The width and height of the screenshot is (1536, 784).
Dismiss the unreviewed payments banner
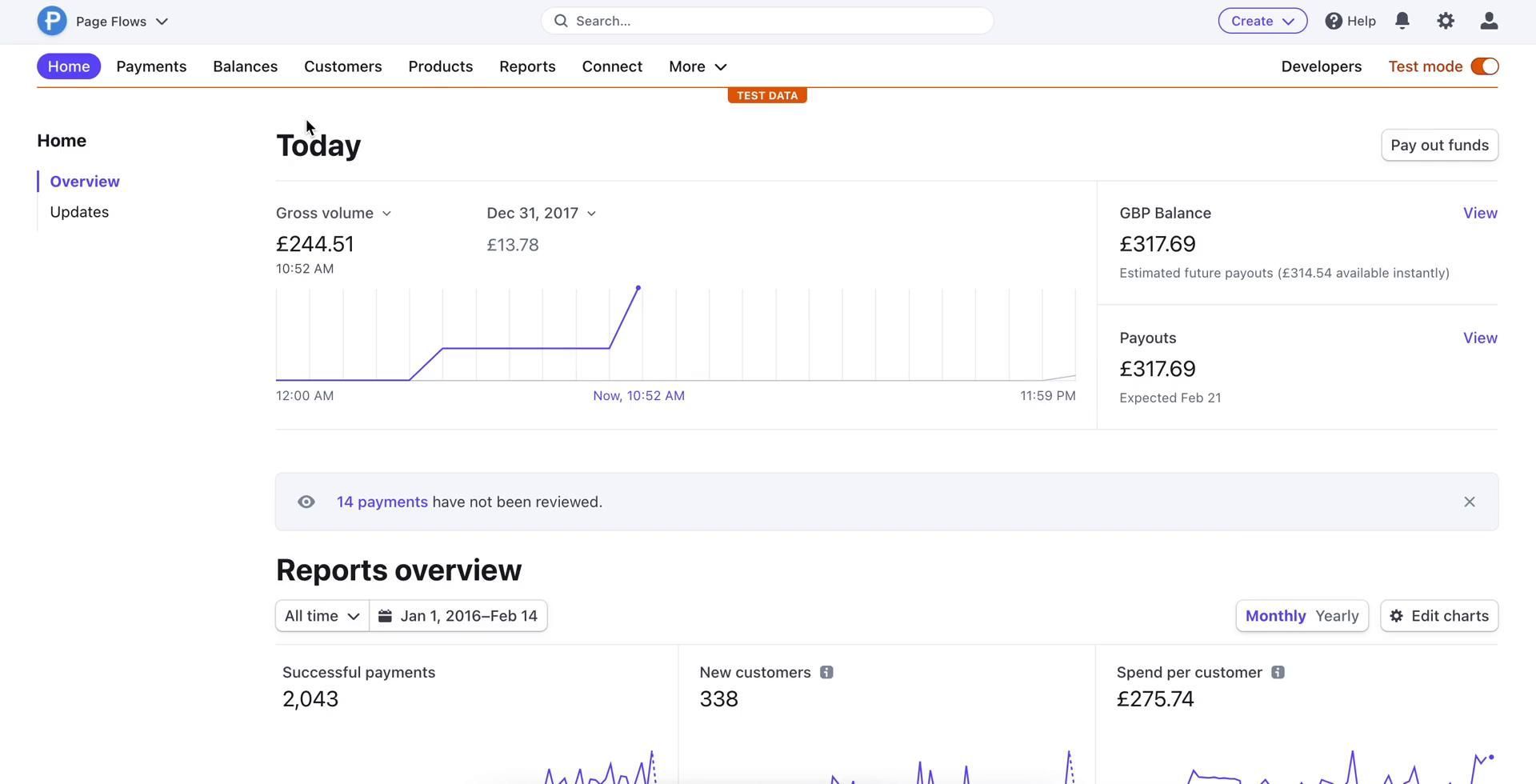click(x=1469, y=502)
